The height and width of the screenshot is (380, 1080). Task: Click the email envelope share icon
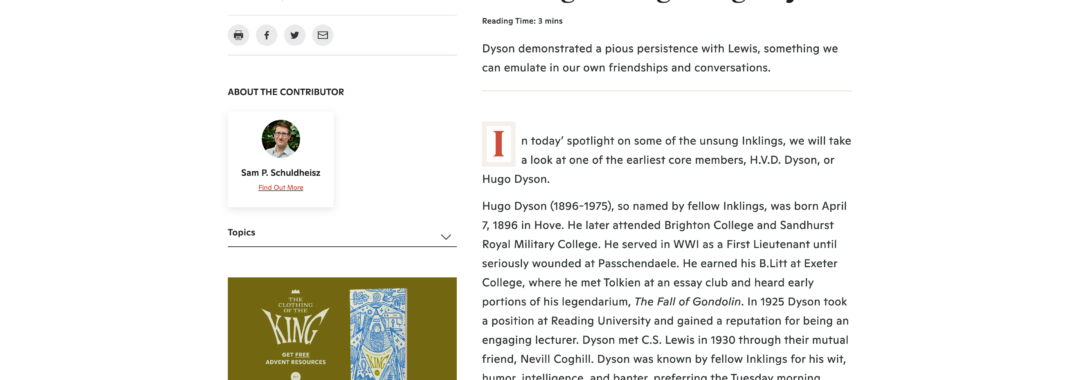pyautogui.click(x=323, y=35)
